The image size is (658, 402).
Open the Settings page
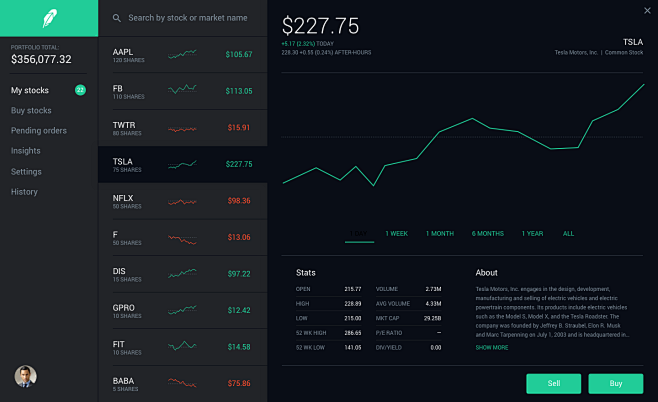26,171
